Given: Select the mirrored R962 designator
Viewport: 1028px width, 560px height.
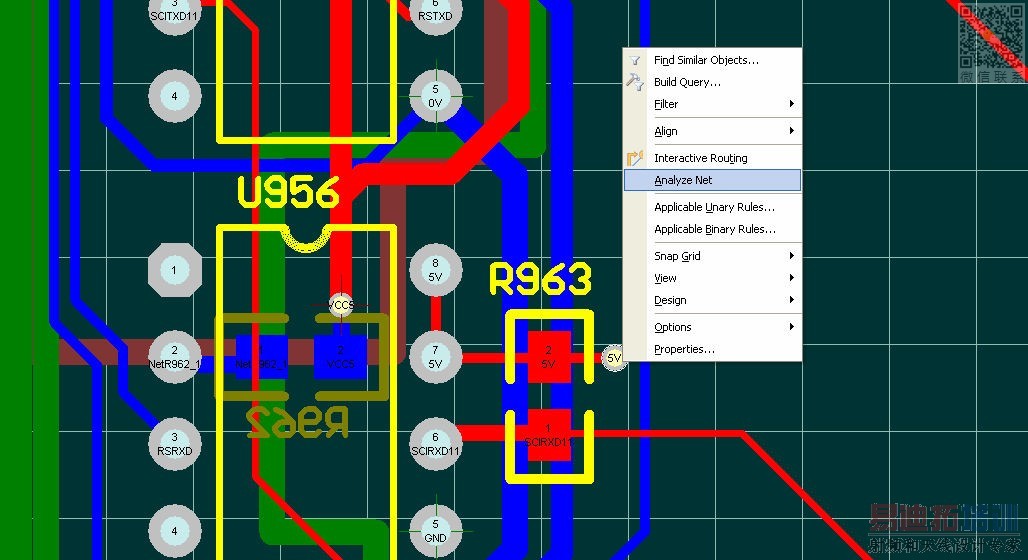Looking at the screenshot, I should coord(297,422).
